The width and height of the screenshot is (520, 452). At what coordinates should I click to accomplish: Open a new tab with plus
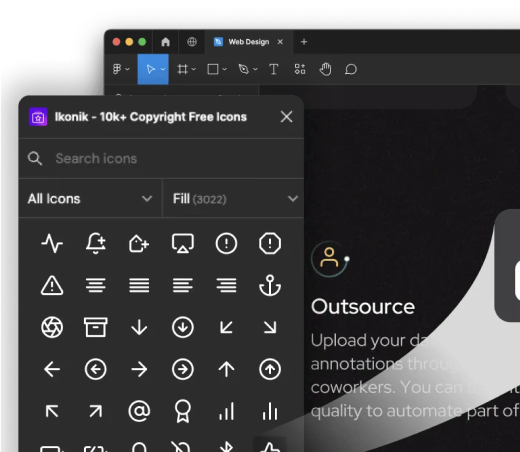coord(304,42)
